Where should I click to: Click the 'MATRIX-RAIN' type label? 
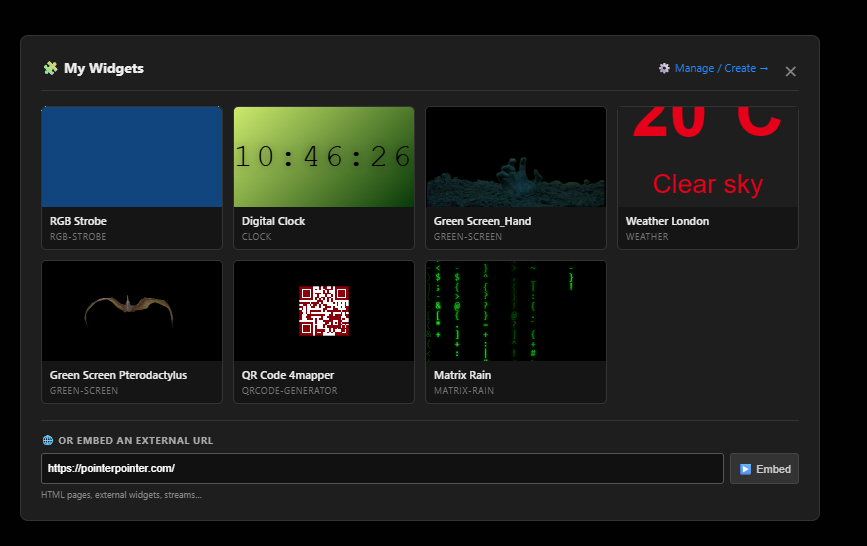tap(464, 391)
